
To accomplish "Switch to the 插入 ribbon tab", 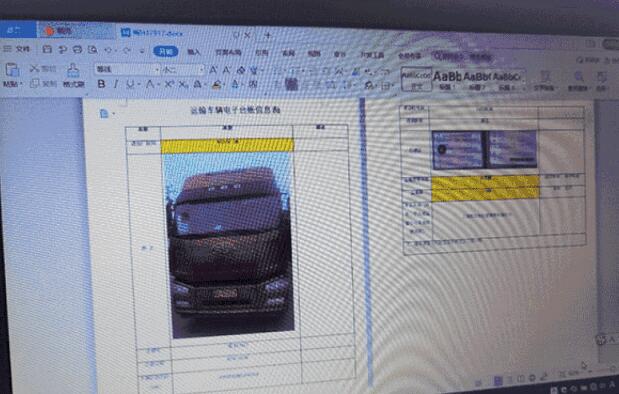I will [x=193, y=52].
